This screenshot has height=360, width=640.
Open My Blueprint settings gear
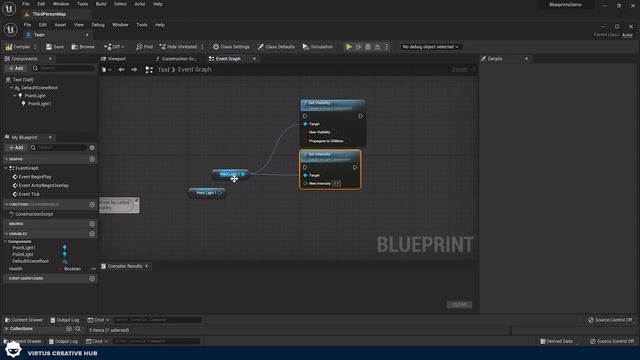(92, 147)
